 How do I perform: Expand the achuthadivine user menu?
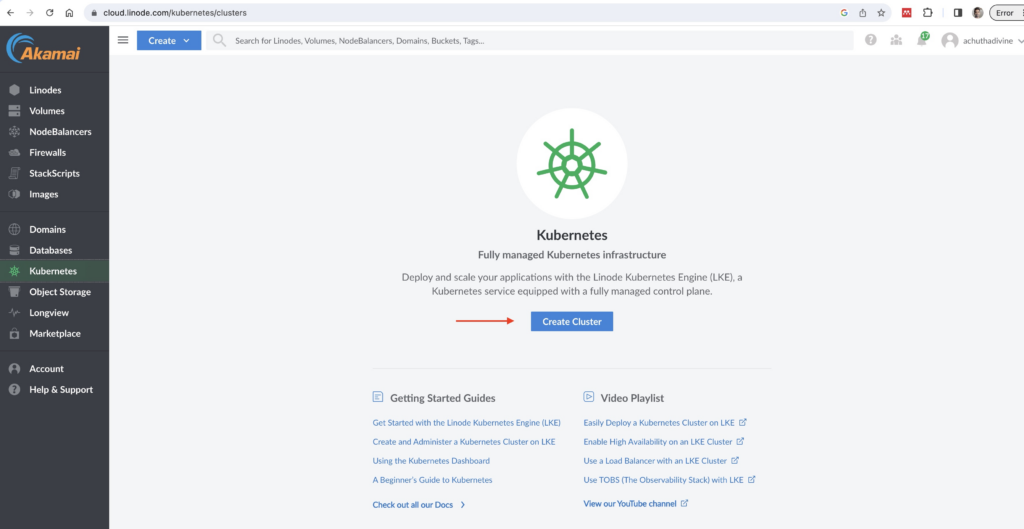(982, 40)
